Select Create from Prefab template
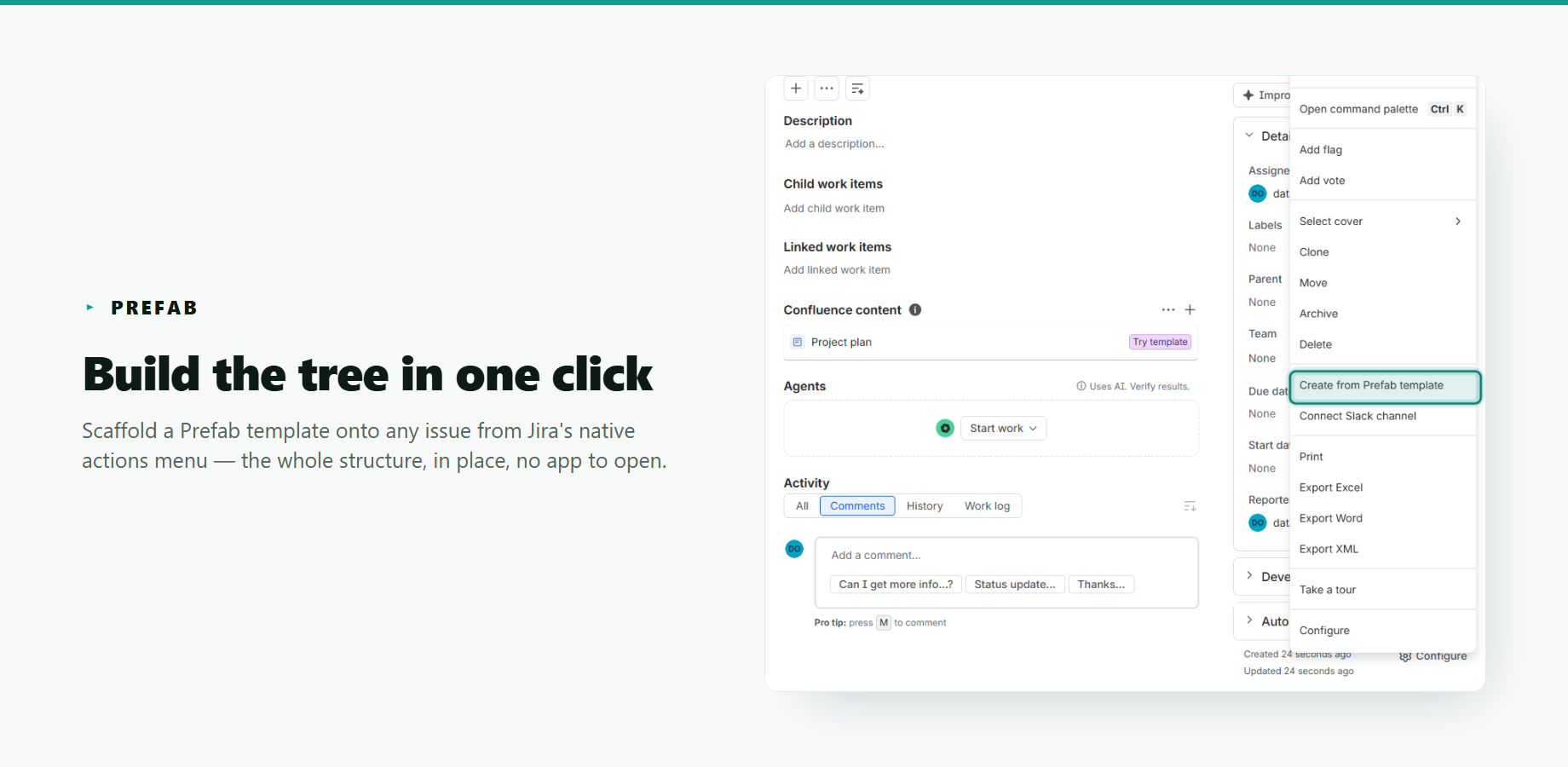The width and height of the screenshot is (1568, 767). coord(1385,386)
